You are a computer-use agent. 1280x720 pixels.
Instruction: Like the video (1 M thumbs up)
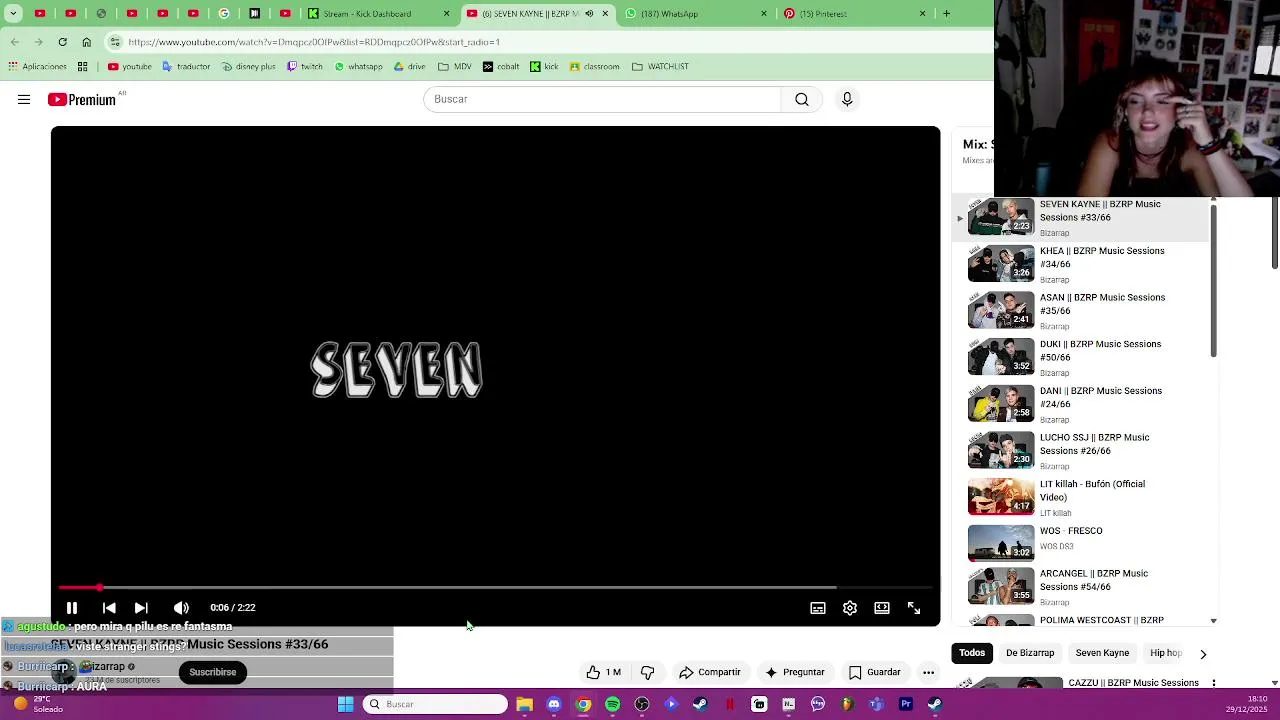(x=603, y=672)
